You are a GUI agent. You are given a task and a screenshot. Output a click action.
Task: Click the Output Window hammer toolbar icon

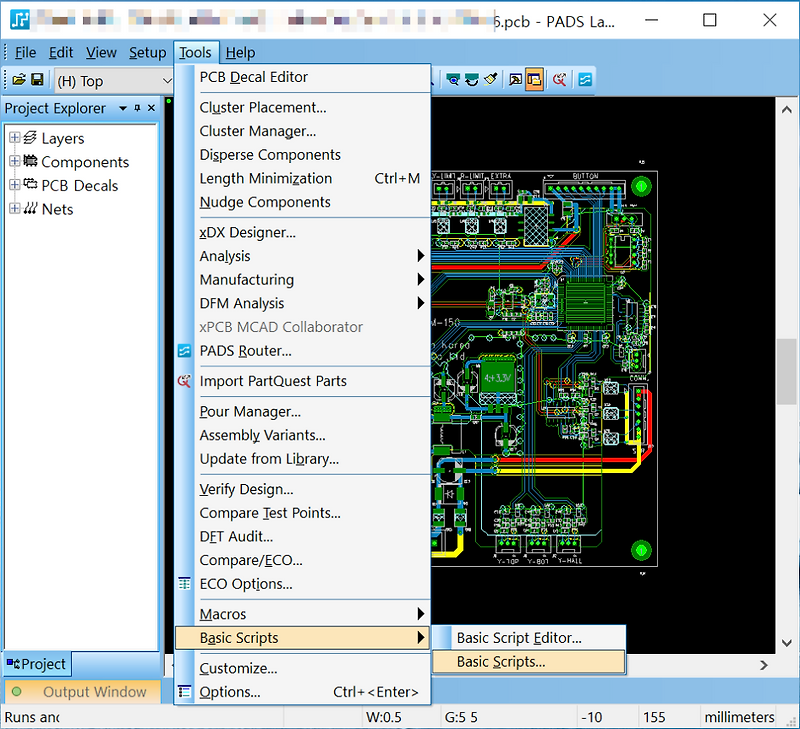point(515,80)
